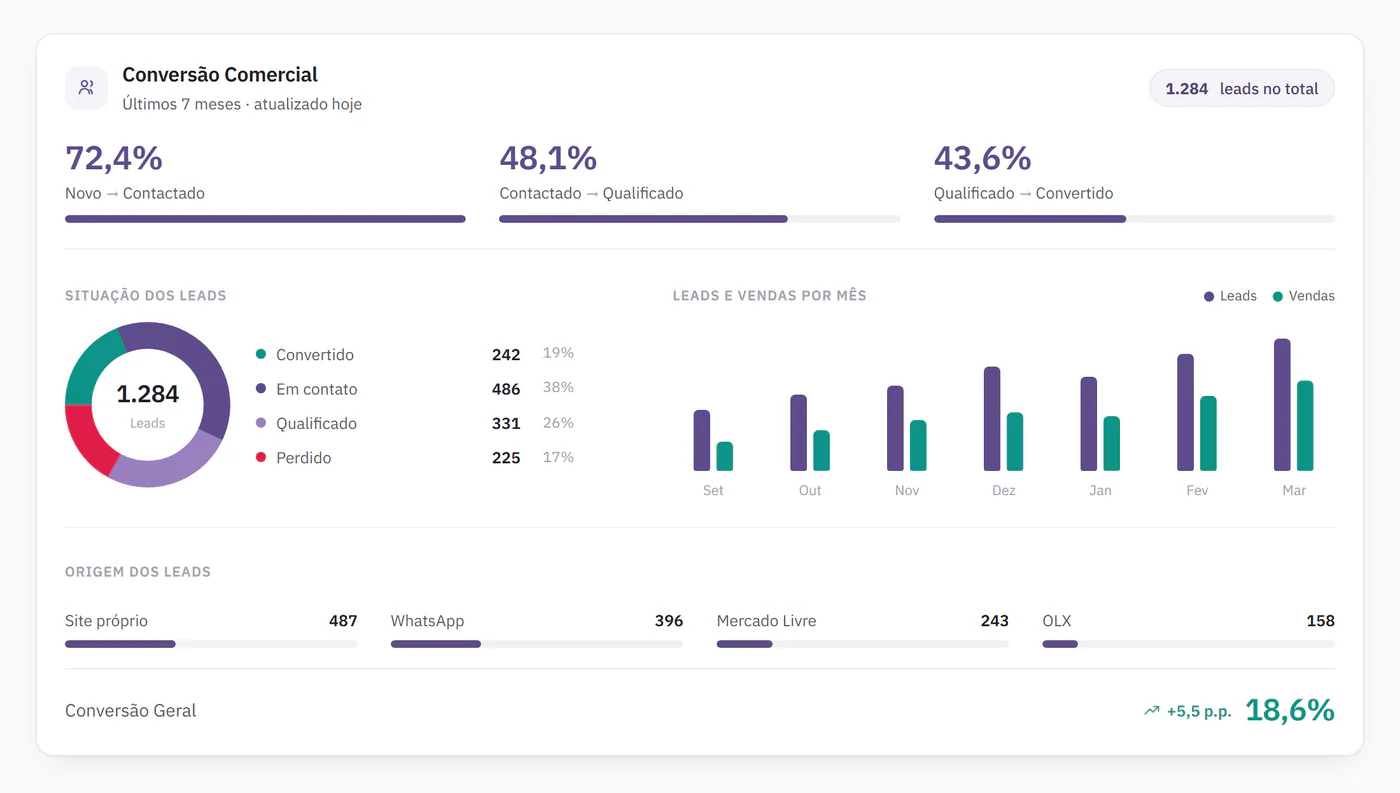The height and width of the screenshot is (793, 1400).
Task: Select the Contactado → Qualificado progress bar
Action: tap(700, 219)
